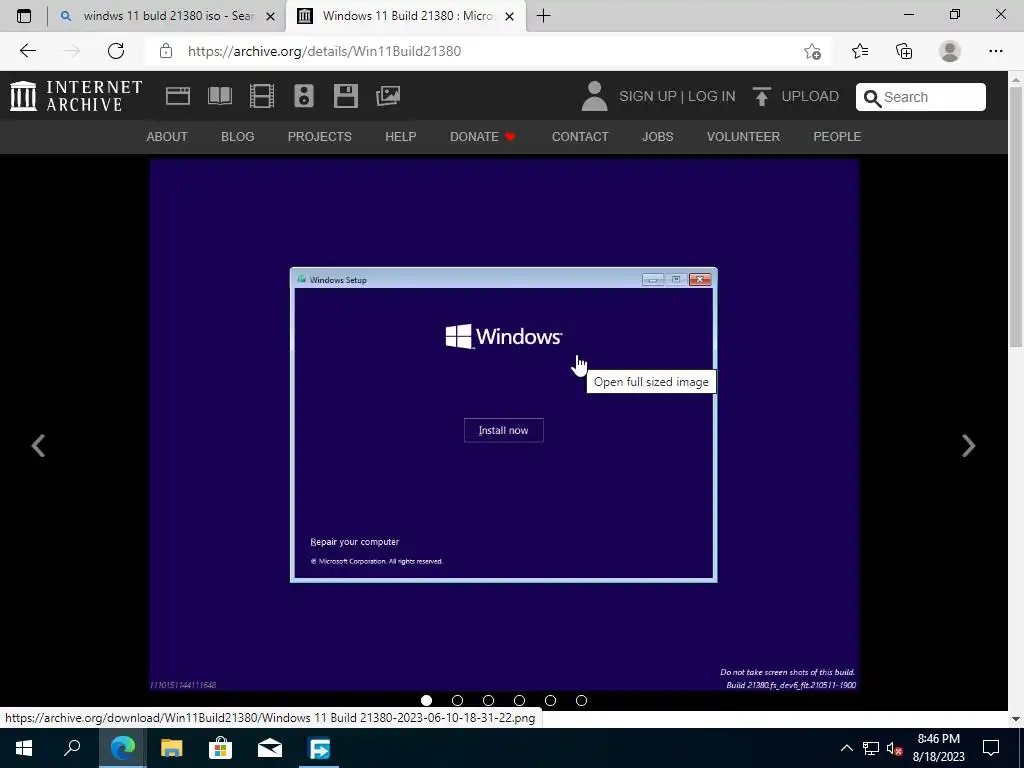The width and height of the screenshot is (1024, 768).
Task: Click the SIGN UP link
Action: (x=647, y=97)
